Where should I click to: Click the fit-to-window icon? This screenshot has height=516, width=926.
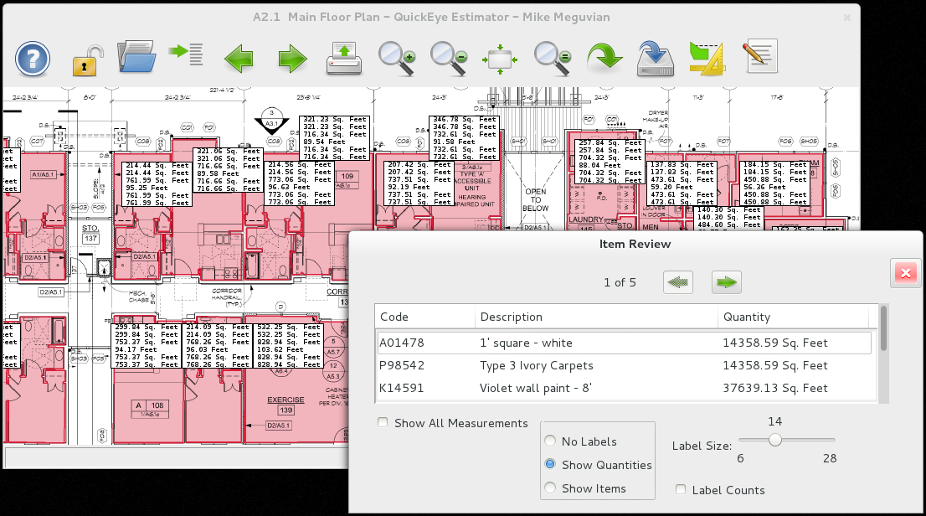pyautogui.click(x=500, y=59)
